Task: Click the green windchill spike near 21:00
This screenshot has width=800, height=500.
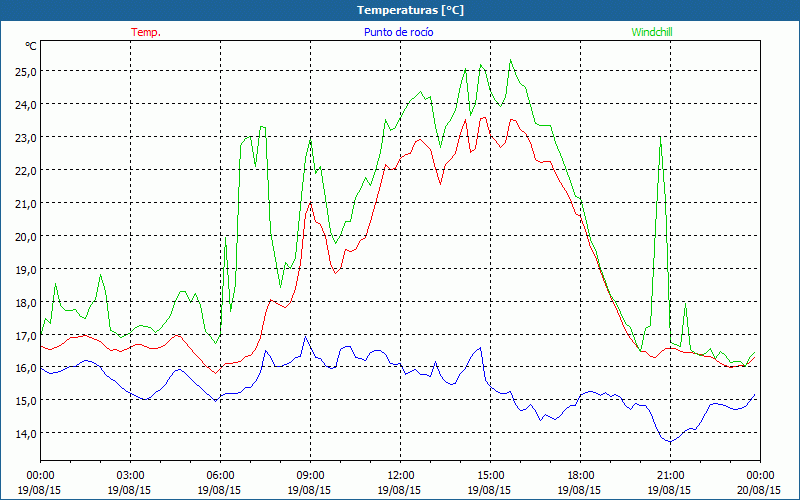Action: coord(660,137)
